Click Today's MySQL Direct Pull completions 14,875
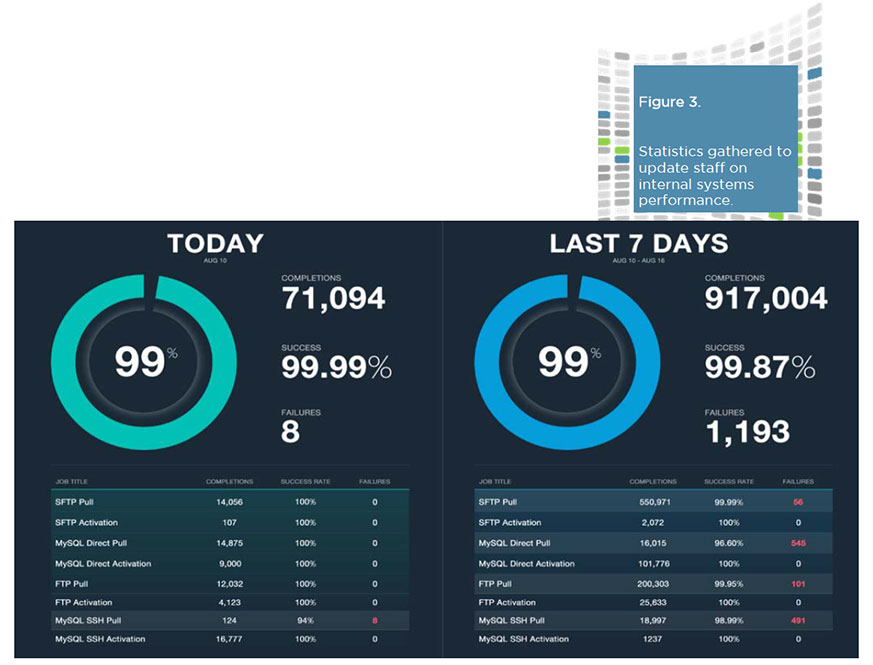Screen dimensions: 873x665 tap(229, 543)
